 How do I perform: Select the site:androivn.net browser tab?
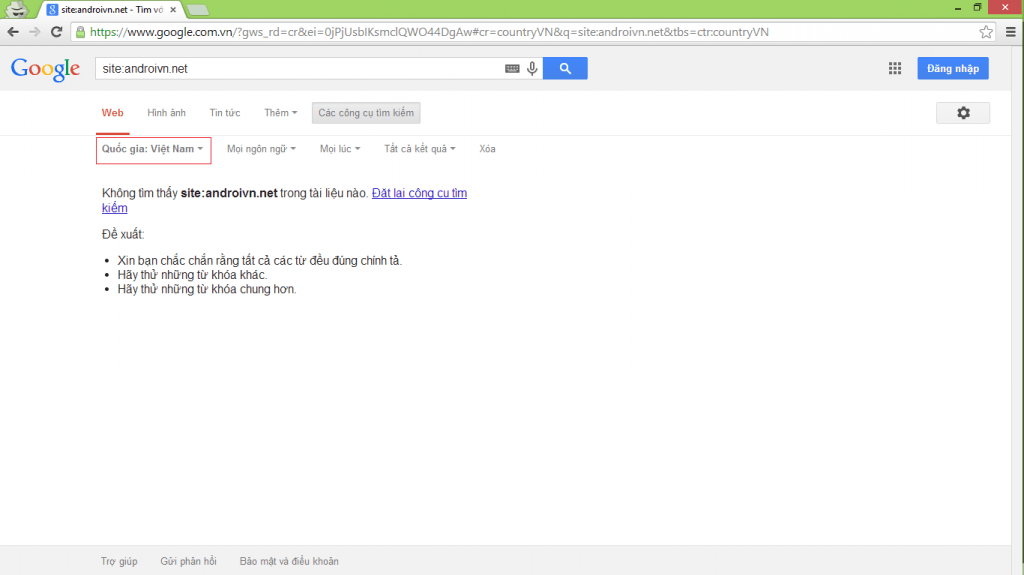111,10
